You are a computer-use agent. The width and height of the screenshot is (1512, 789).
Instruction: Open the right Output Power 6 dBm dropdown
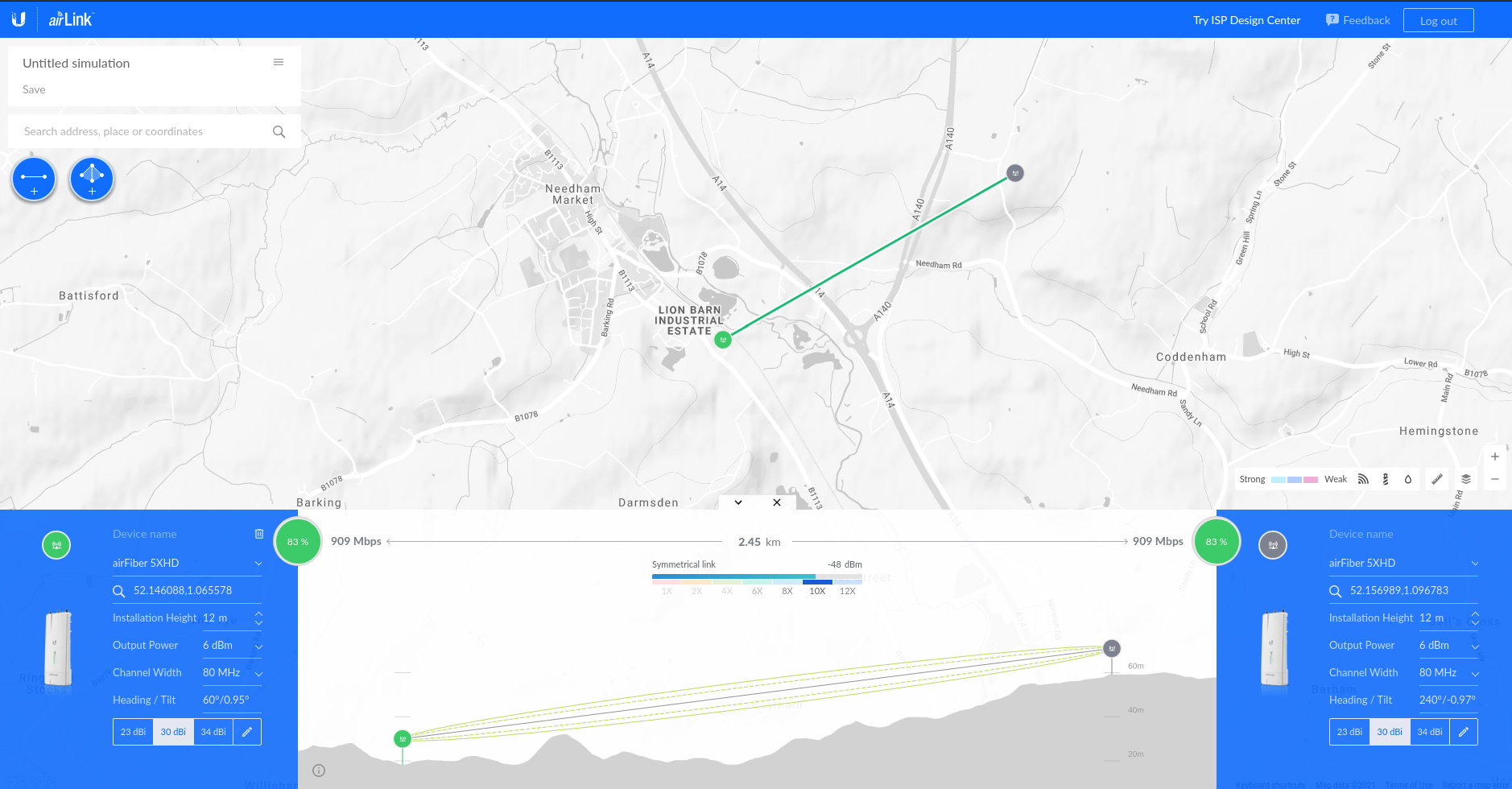tap(1448, 645)
